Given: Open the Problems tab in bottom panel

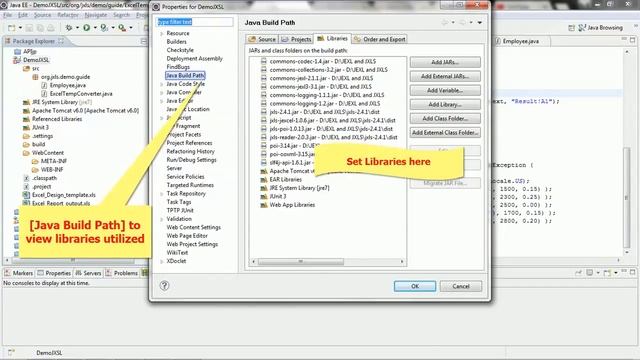Looking at the screenshot, I should coord(122,273).
